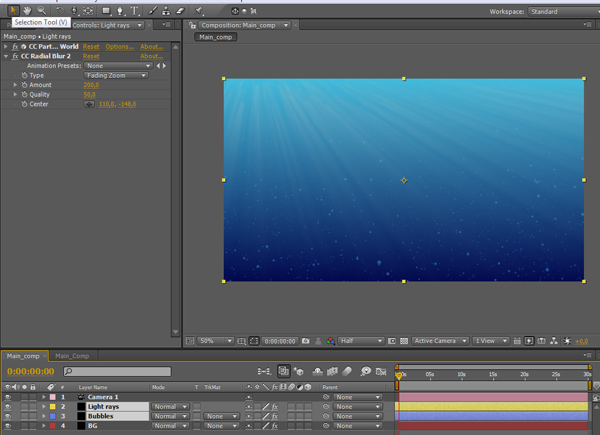
Task: Enable Draft 3D in timeline
Action: tap(298, 371)
